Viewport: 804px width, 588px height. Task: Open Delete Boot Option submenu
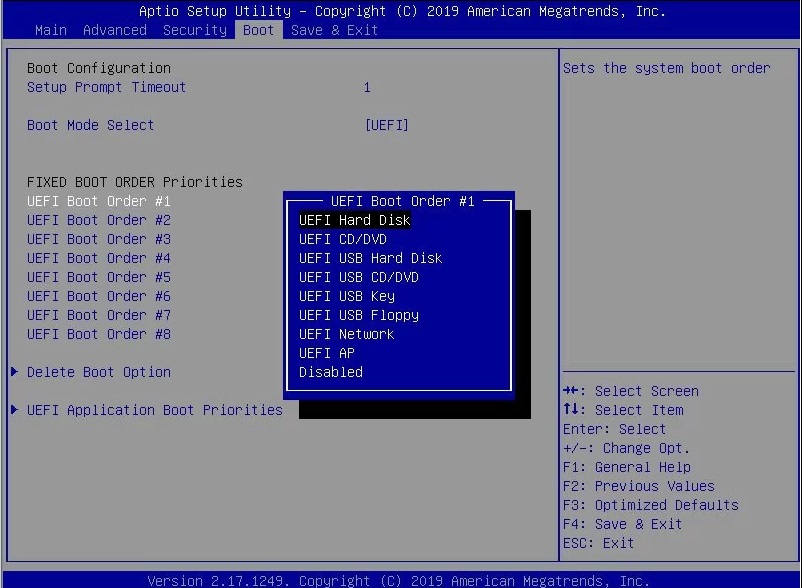pos(98,372)
